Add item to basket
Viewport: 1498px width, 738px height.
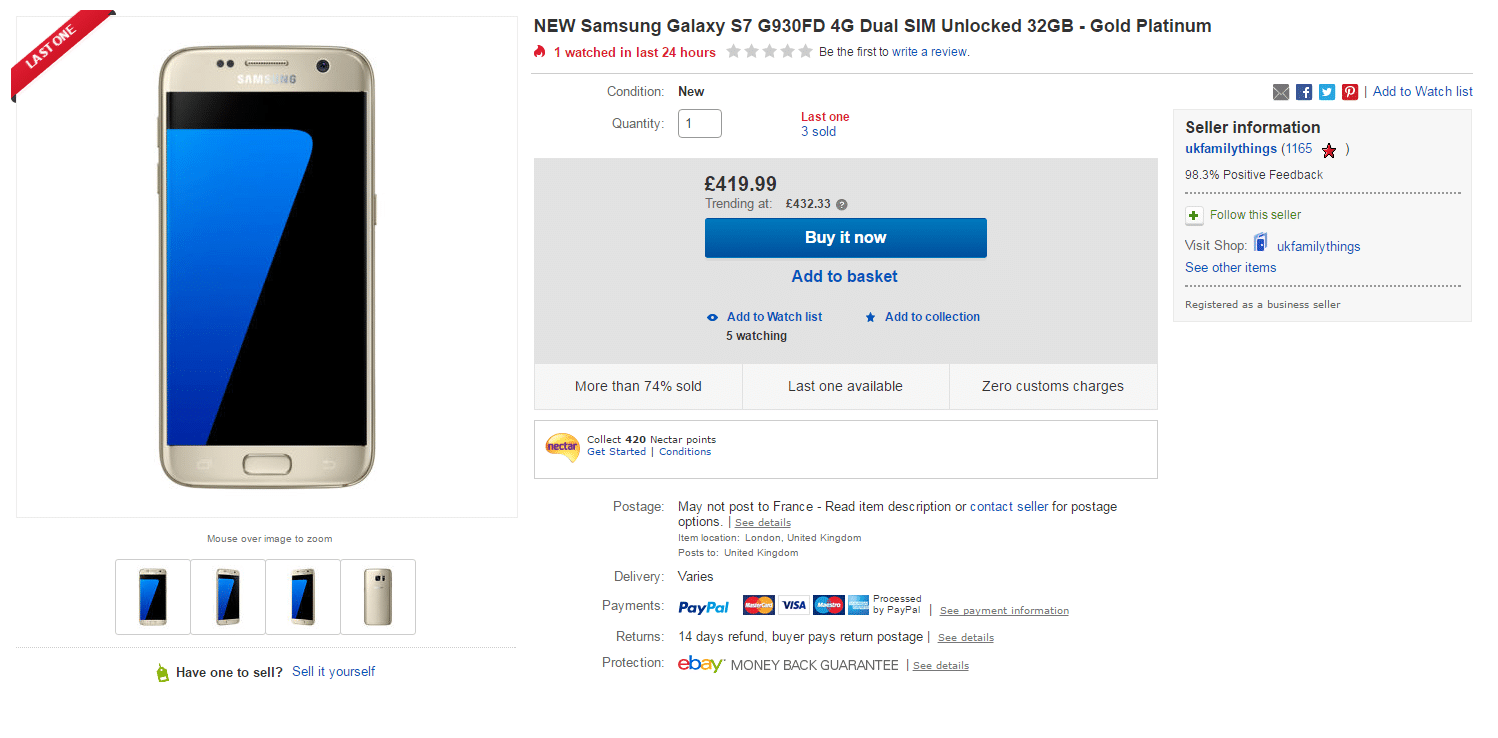(845, 276)
